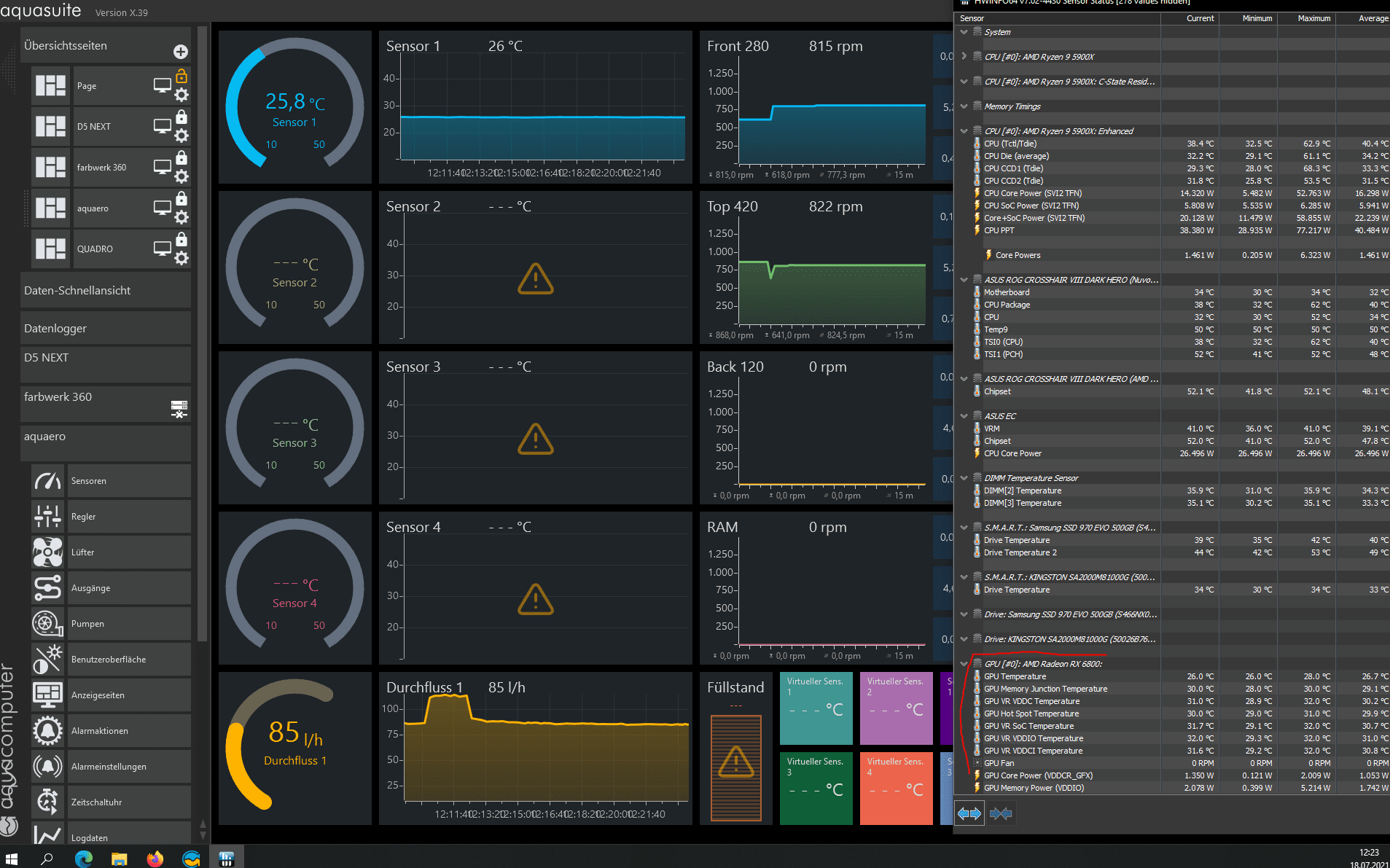
Task: Open settings gear for Page entry
Action: tap(181, 95)
